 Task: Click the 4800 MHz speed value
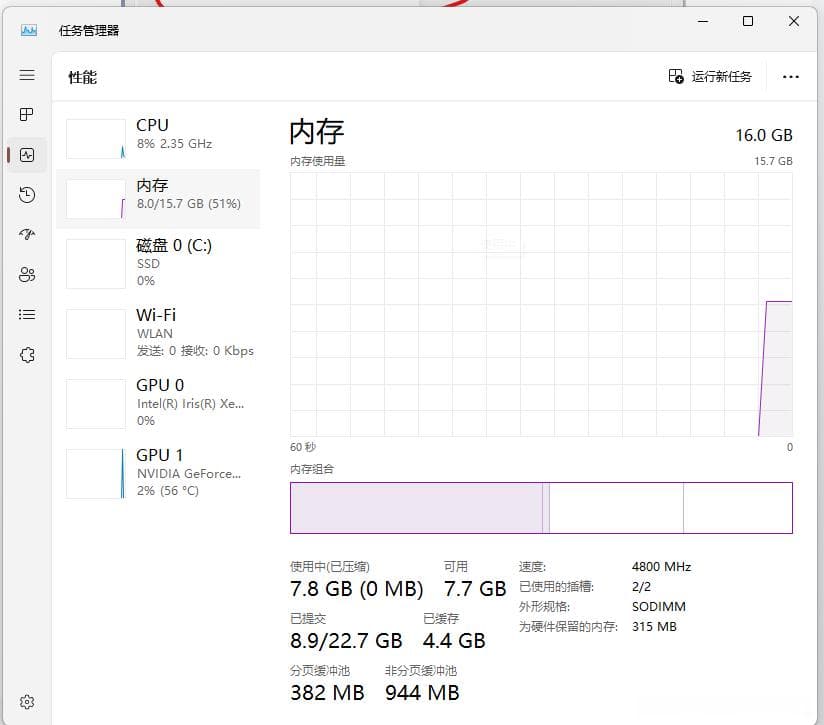[661, 567]
